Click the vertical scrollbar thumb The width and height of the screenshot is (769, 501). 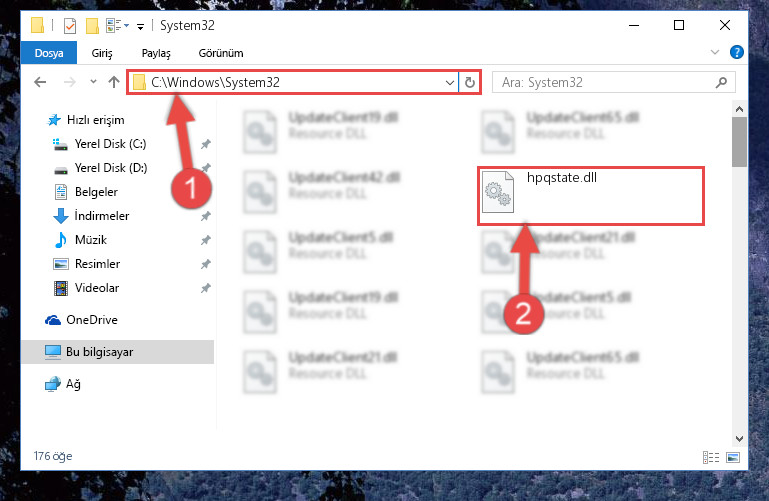coord(739,142)
